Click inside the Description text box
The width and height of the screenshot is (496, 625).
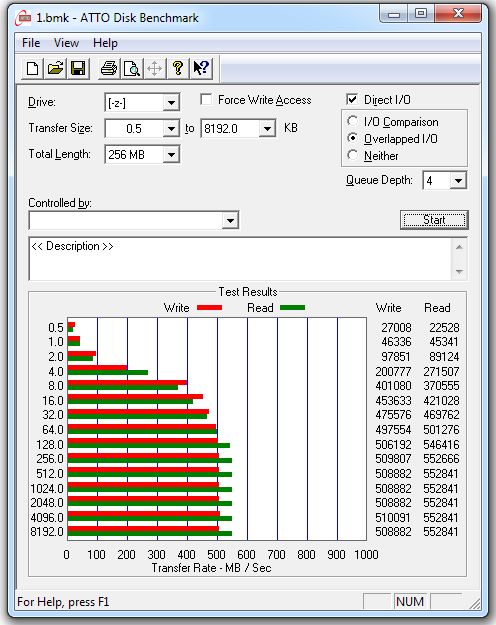240,259
